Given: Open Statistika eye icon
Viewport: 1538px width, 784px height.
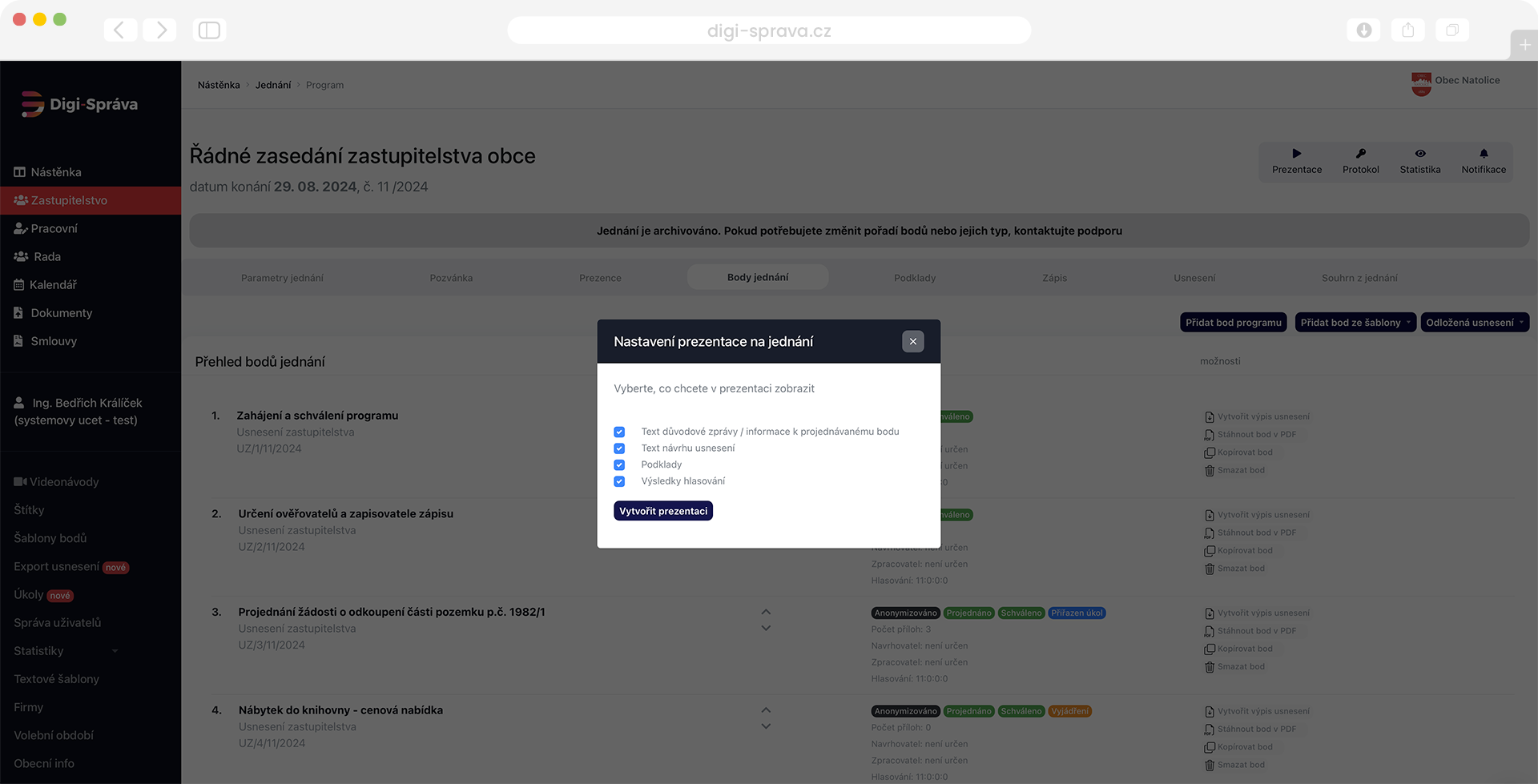Looking at the screenshot, I should (1419, 154).
